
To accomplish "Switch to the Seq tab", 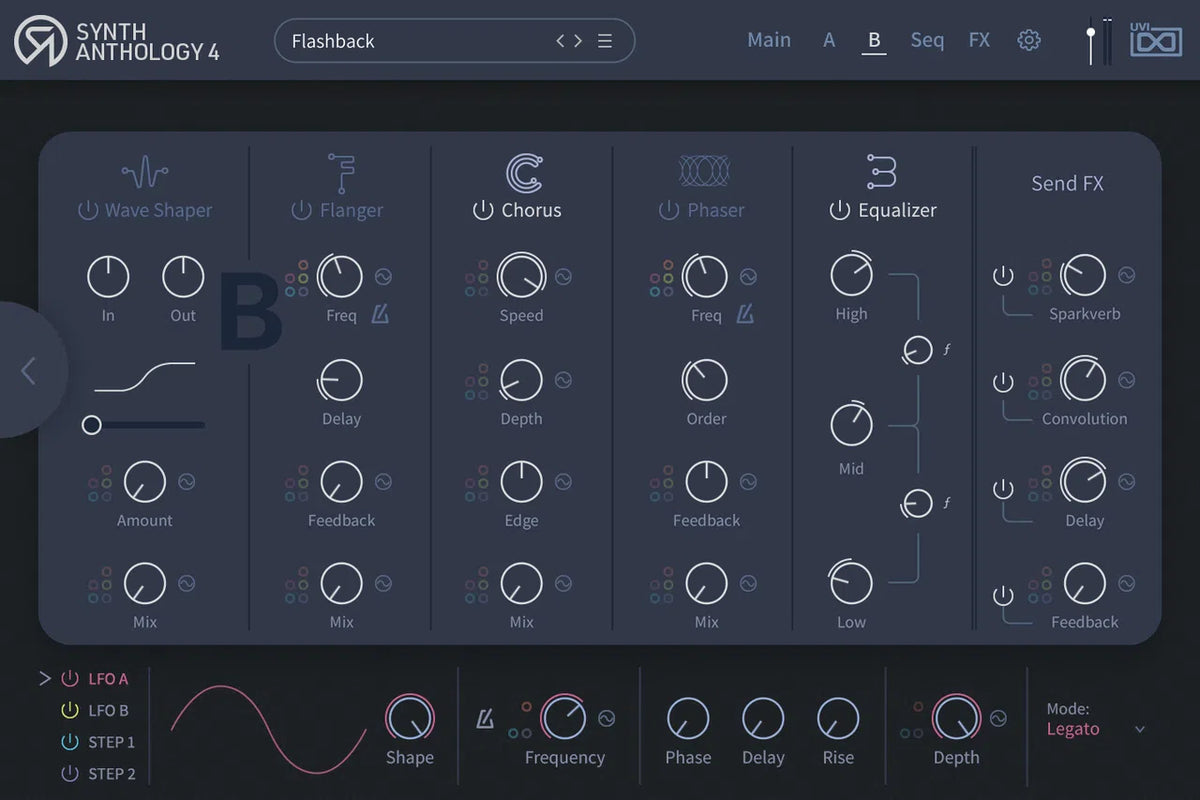I will coord(927,40).
